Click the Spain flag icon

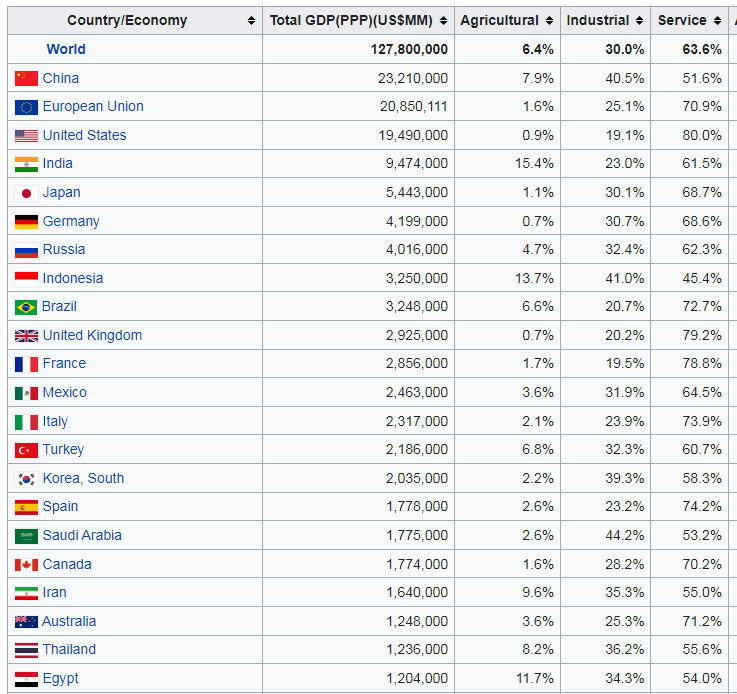coord(26,507)
